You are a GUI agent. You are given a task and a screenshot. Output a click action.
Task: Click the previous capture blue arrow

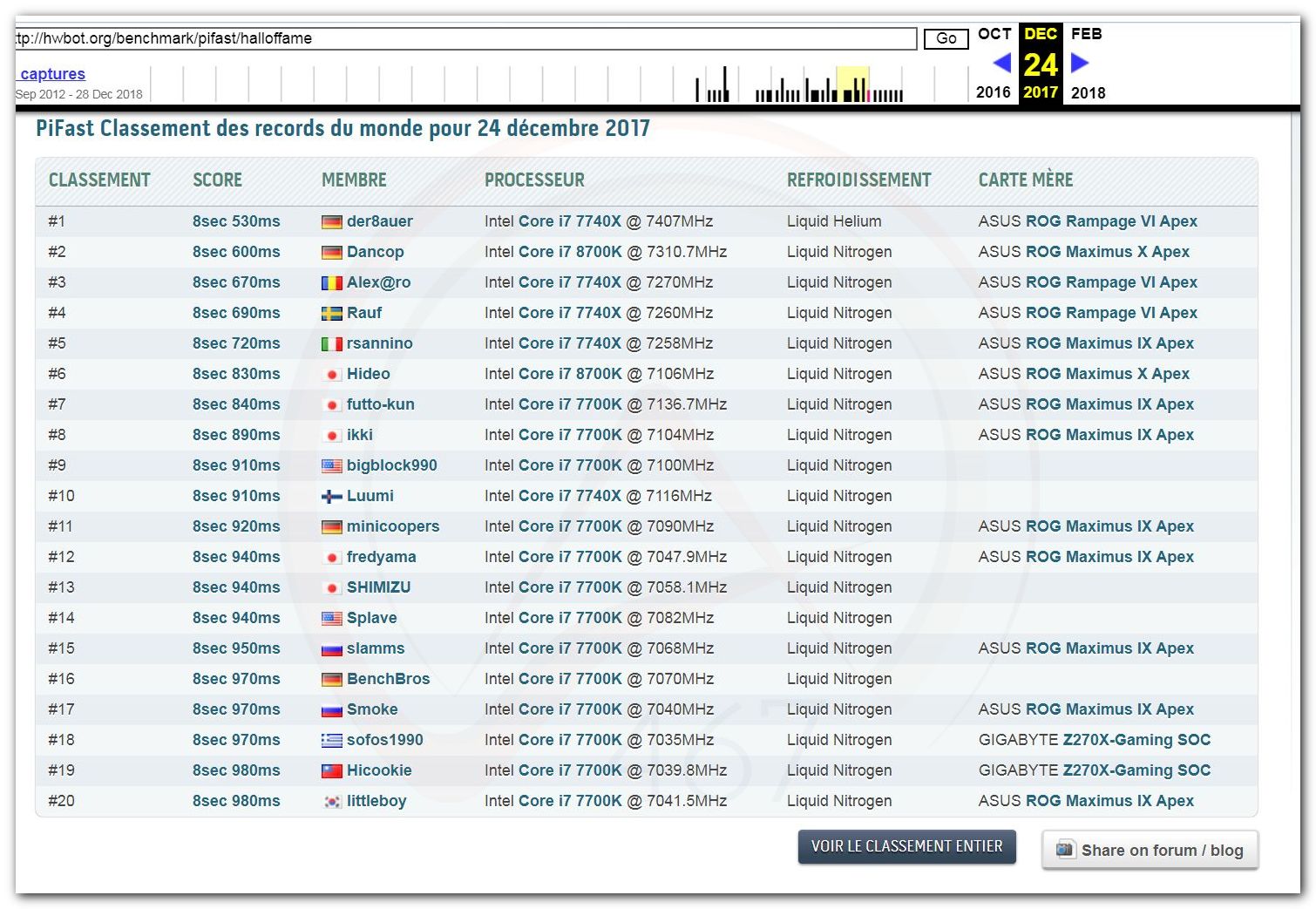pos(1002,63)
